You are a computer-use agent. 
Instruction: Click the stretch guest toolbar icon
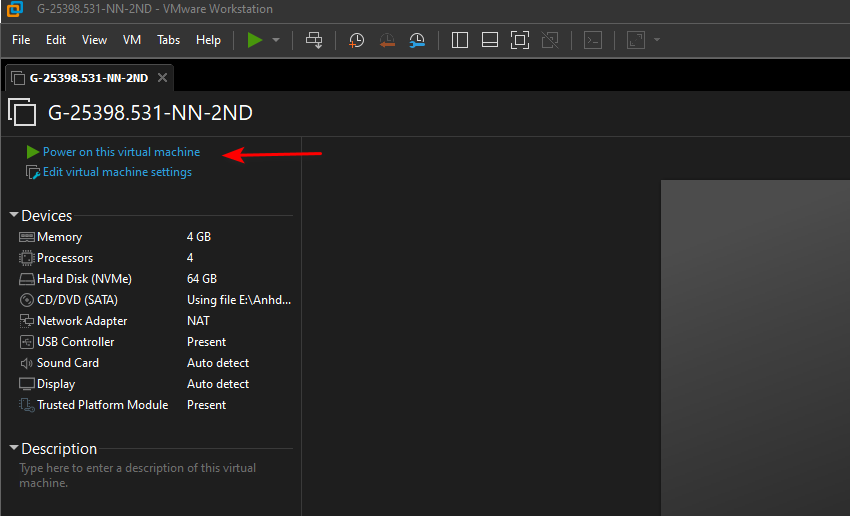click(x=636, y=40)
